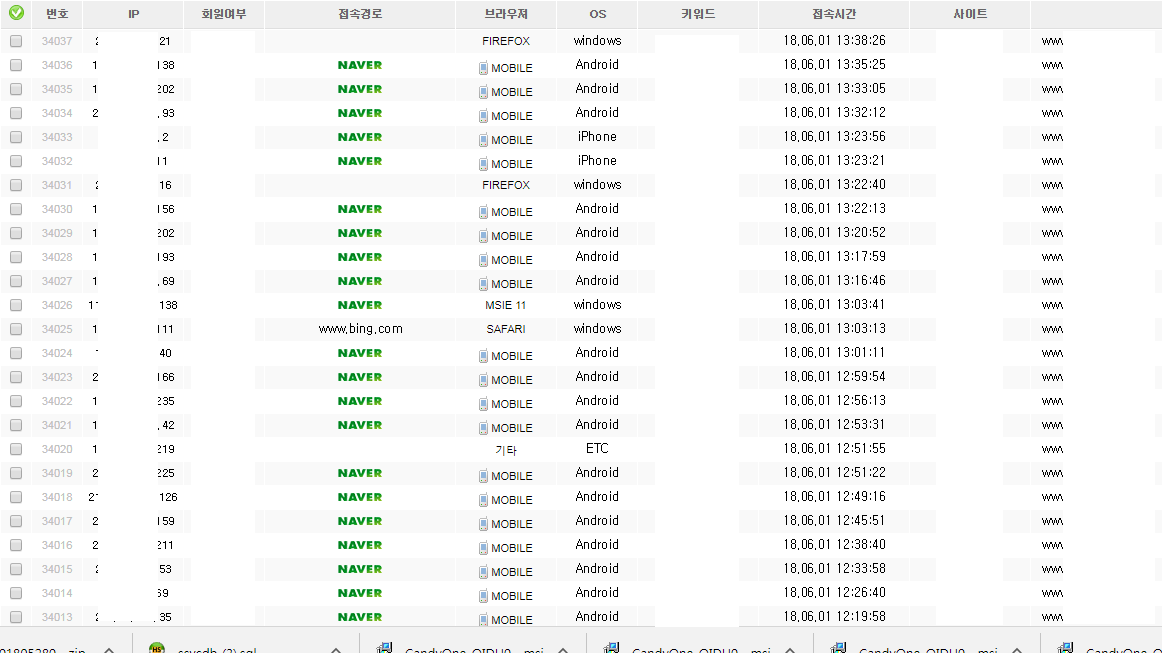Image resolution: width=1164 pixels, height=655 pixels.
Task: Click FIREFOX browser cell in row 34037
Action: coord(506,42)
